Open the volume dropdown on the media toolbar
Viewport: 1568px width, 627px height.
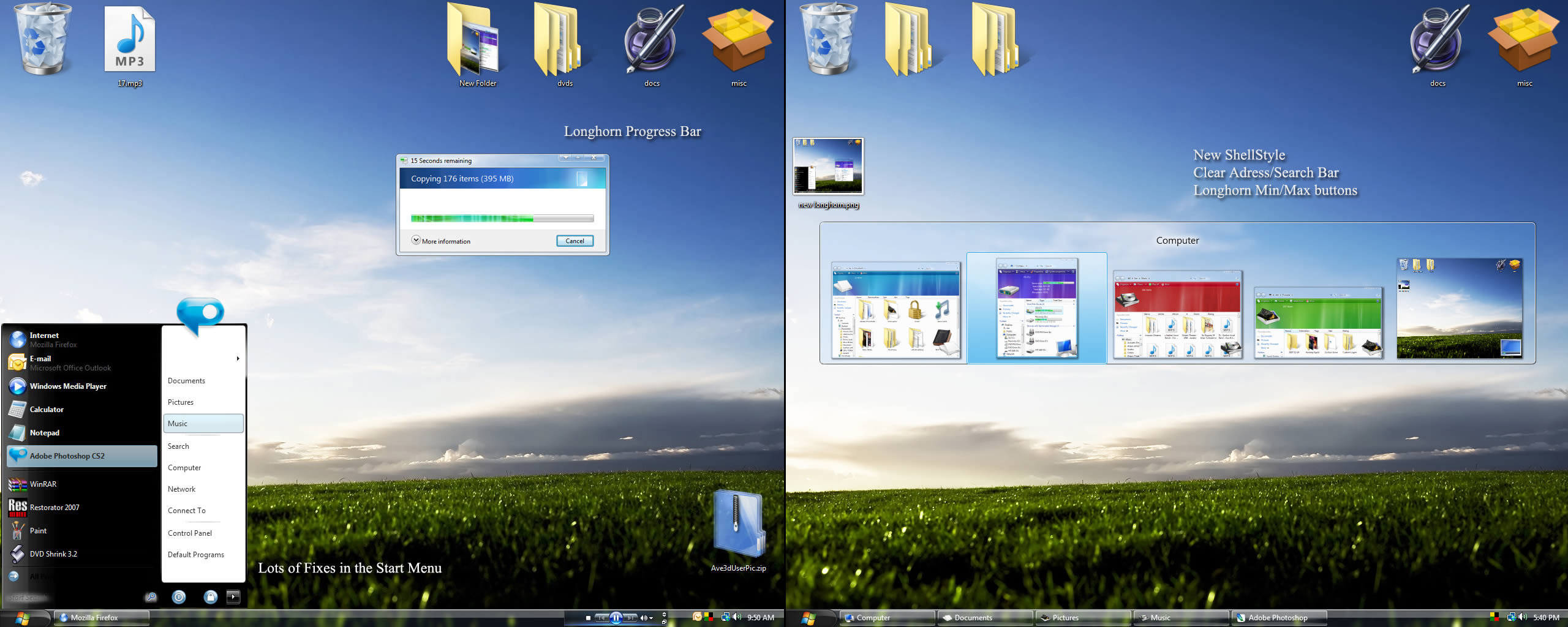pyautogui.click(x=651, y=617)
